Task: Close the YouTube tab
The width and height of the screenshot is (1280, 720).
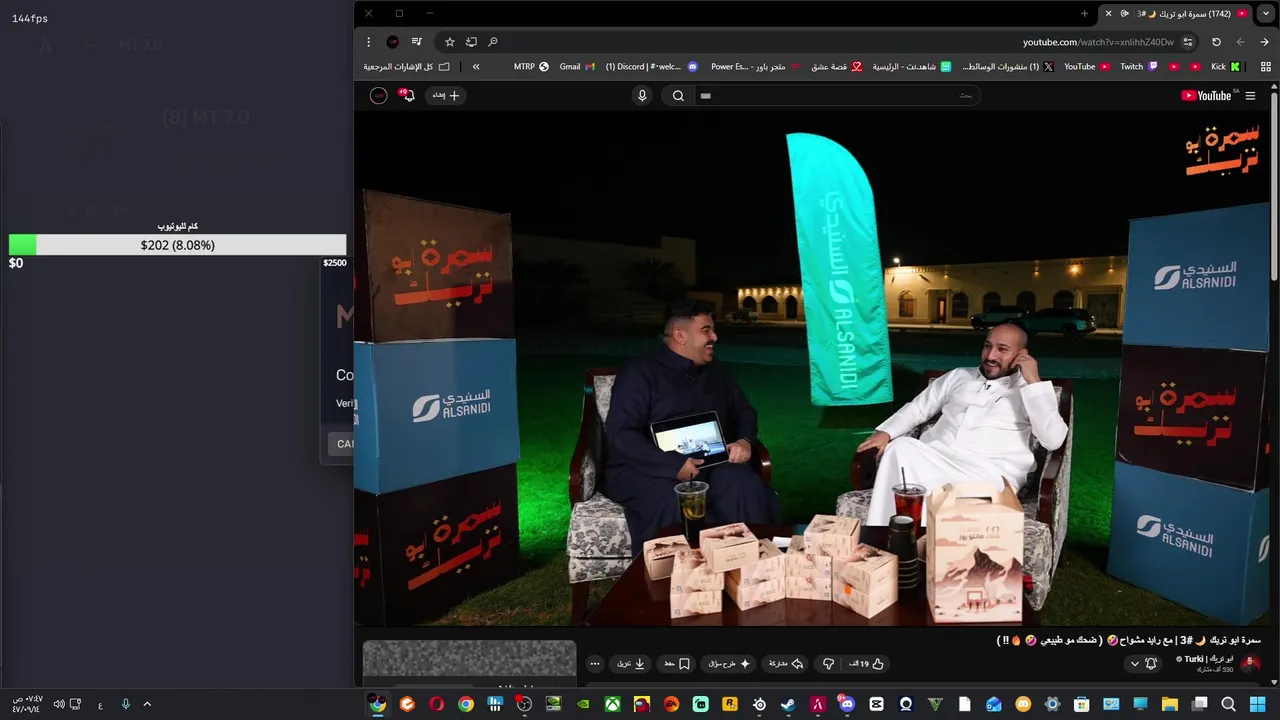Action: [x=1108, y=14]
